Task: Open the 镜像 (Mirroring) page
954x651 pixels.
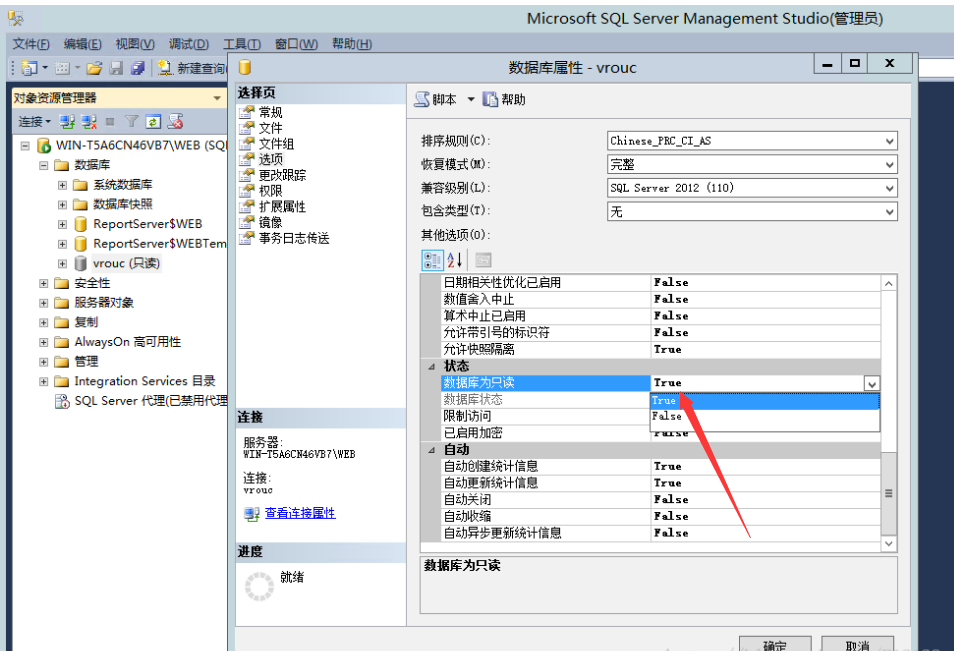Action: (x=270, y=223)
